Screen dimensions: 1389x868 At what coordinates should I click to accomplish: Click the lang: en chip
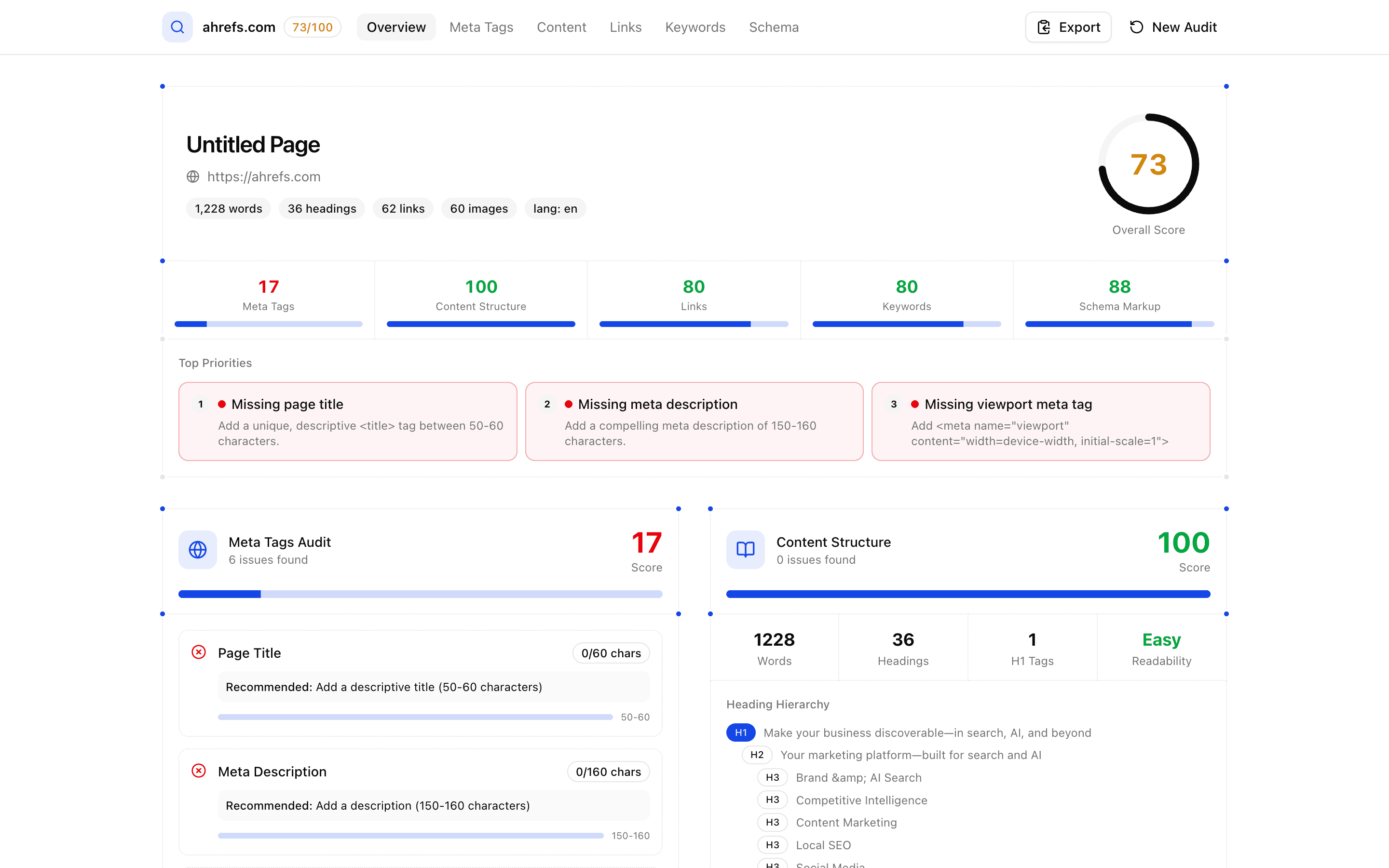555,208
